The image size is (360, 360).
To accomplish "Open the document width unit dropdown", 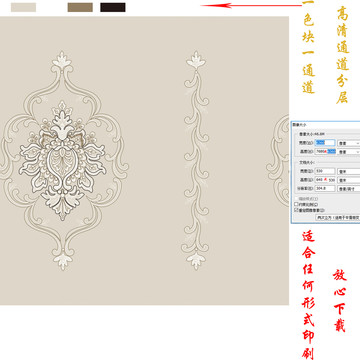I will [349, 172].
